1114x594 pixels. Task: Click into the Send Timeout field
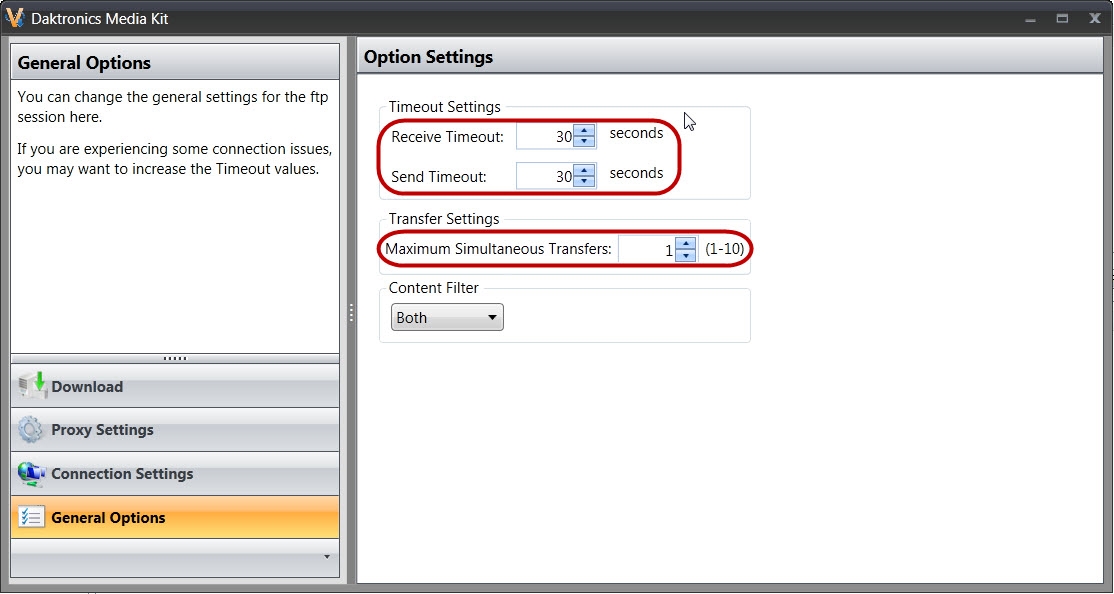coord(545,177)
